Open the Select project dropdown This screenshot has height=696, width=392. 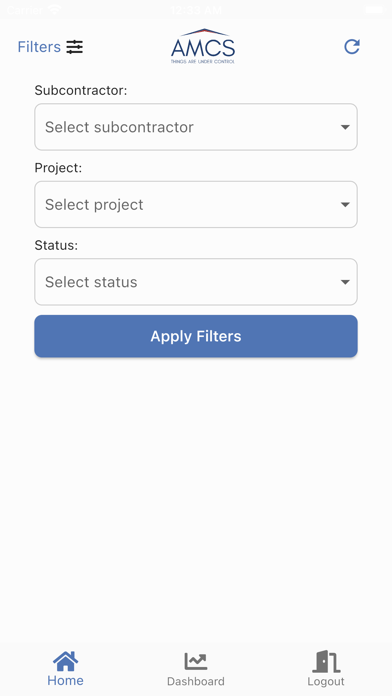point(196,204)
